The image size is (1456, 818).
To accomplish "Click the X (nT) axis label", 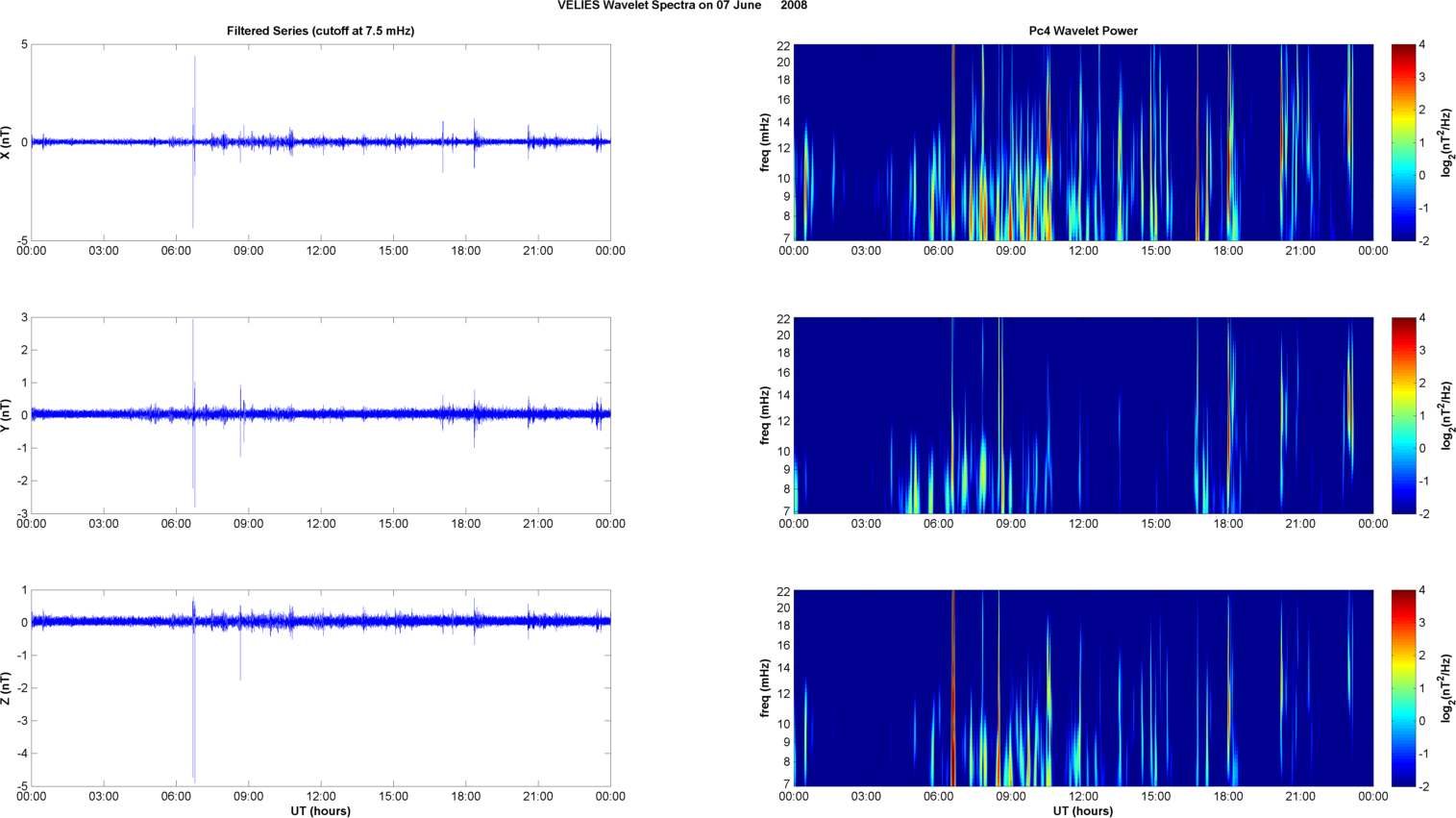I will tap(7, 142).
